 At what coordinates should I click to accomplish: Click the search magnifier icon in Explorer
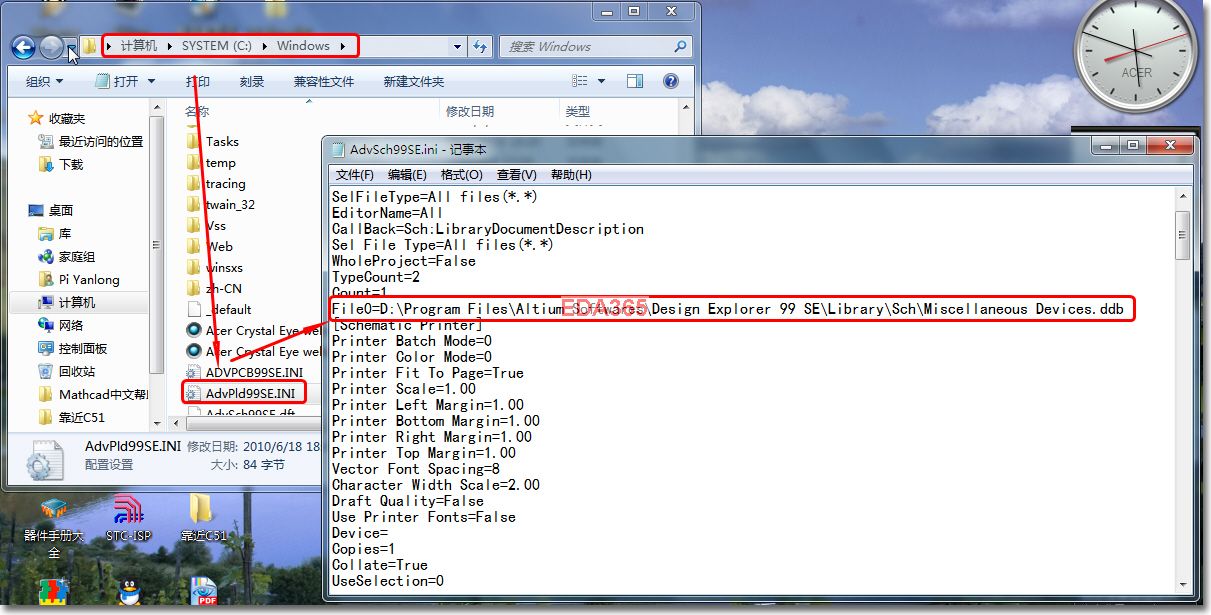680,46
